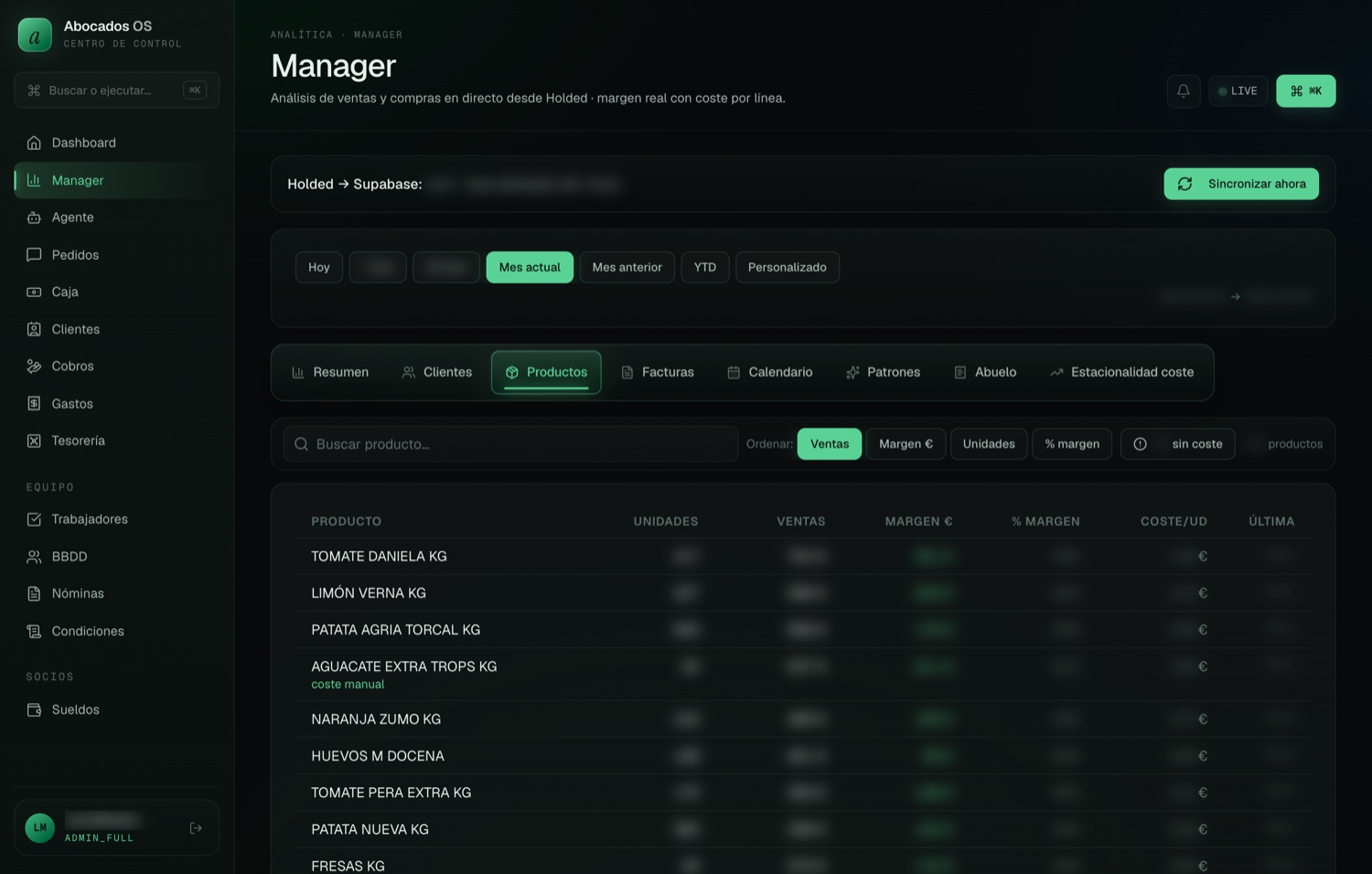Click the Buscar o ejecutar search field
Viewport: 1372px width, 874px height.
[x=117, y=91]
